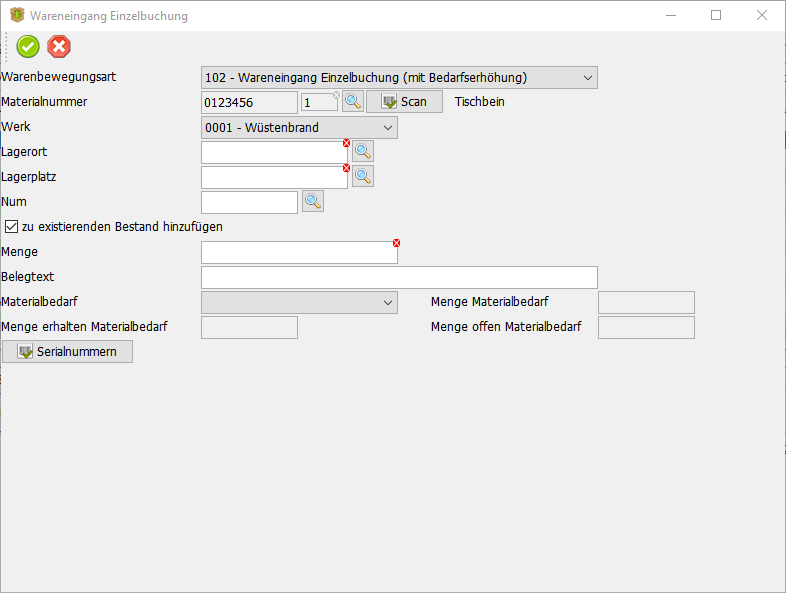
Task: Click the toolbar drag handle grip
Action: (x=7, y=46)
